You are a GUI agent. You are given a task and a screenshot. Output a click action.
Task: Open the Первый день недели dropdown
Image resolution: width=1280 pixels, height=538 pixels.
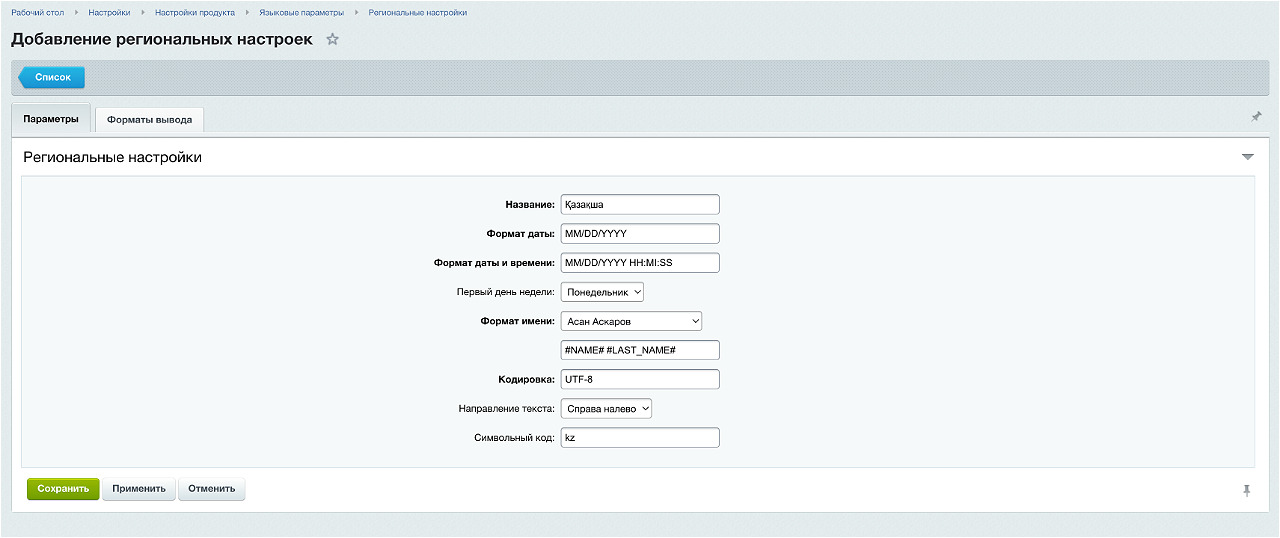pos(602,292)
